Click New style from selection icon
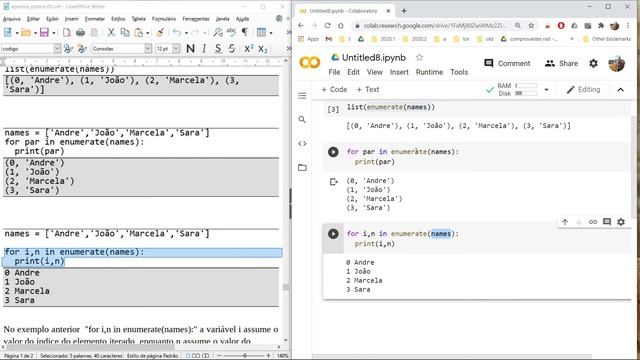 click(82, 49)
